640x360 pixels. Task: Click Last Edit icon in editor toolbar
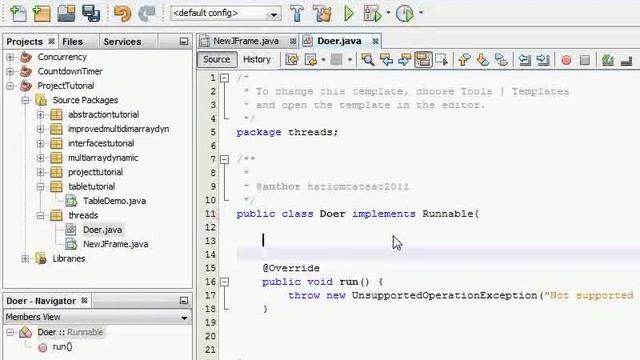click(291, 60)
